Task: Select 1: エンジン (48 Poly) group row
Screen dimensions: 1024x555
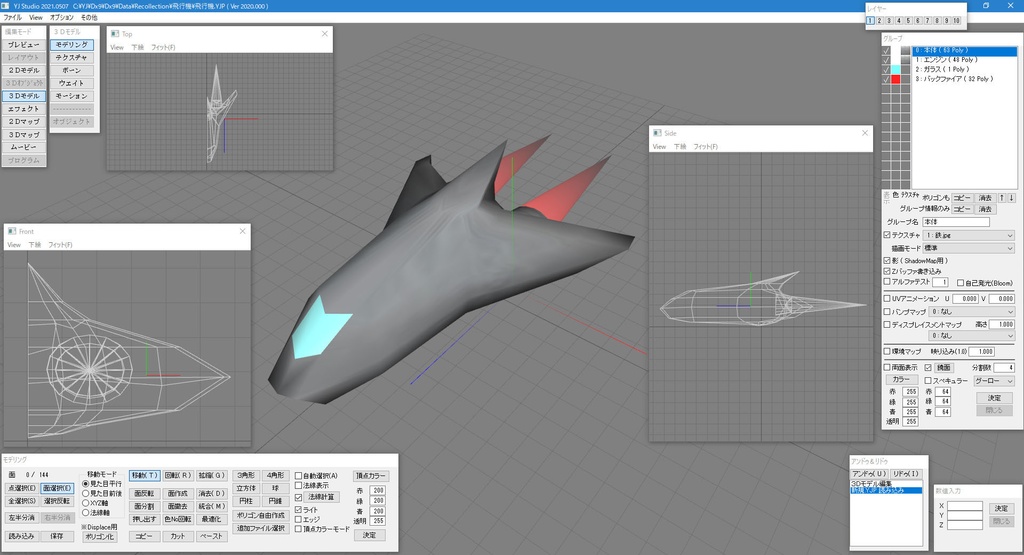Action: click(x=964, y=59)
